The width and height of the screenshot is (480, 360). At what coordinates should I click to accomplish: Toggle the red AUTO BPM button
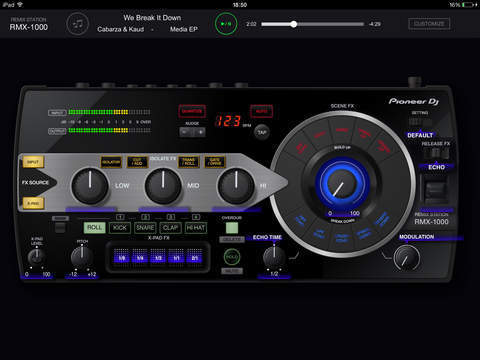(x=262, y=111)
